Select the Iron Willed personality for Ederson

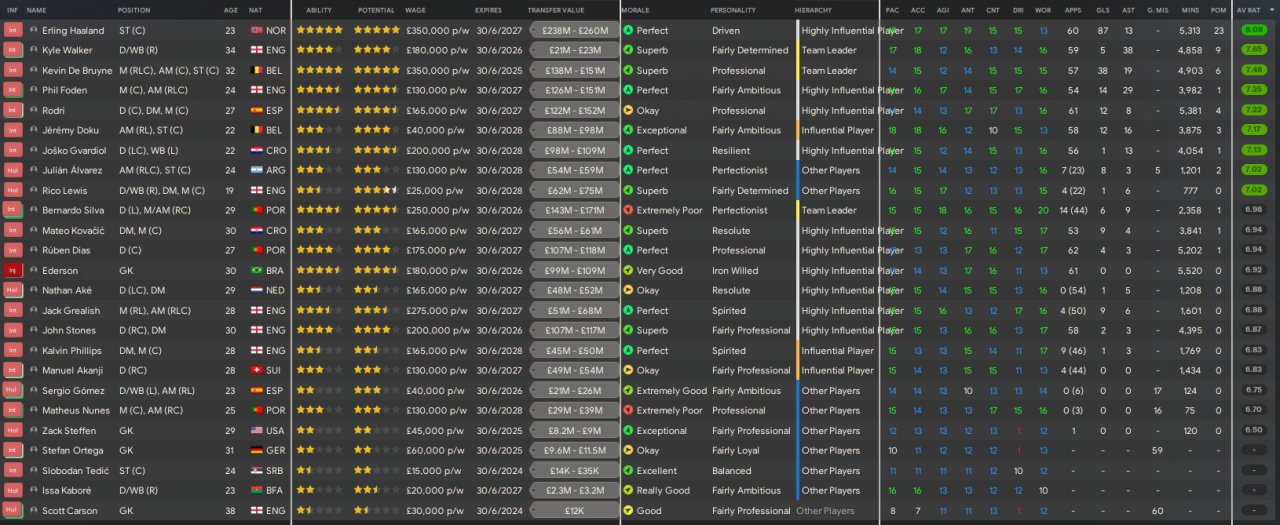735,270
